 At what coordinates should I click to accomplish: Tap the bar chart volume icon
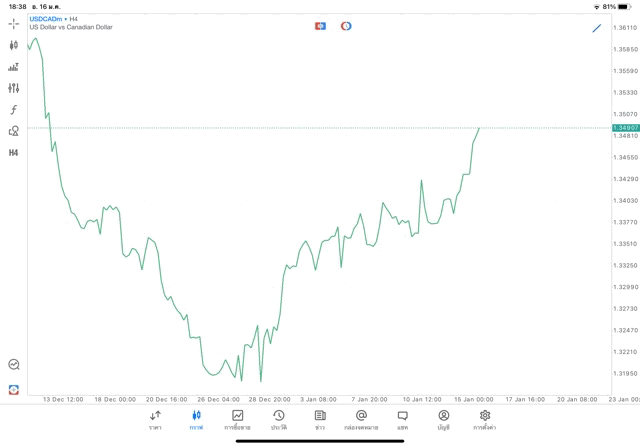pyautogui.click(x=14, y=67)
